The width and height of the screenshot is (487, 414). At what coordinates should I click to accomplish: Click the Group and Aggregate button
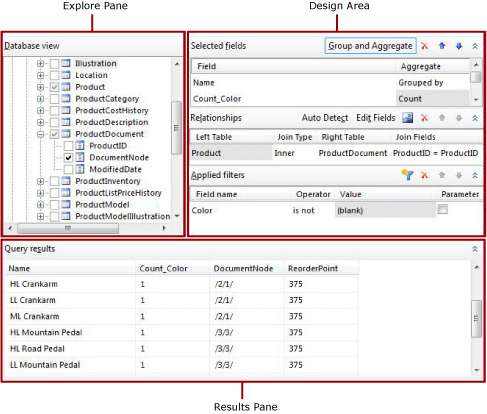[370, 46]
